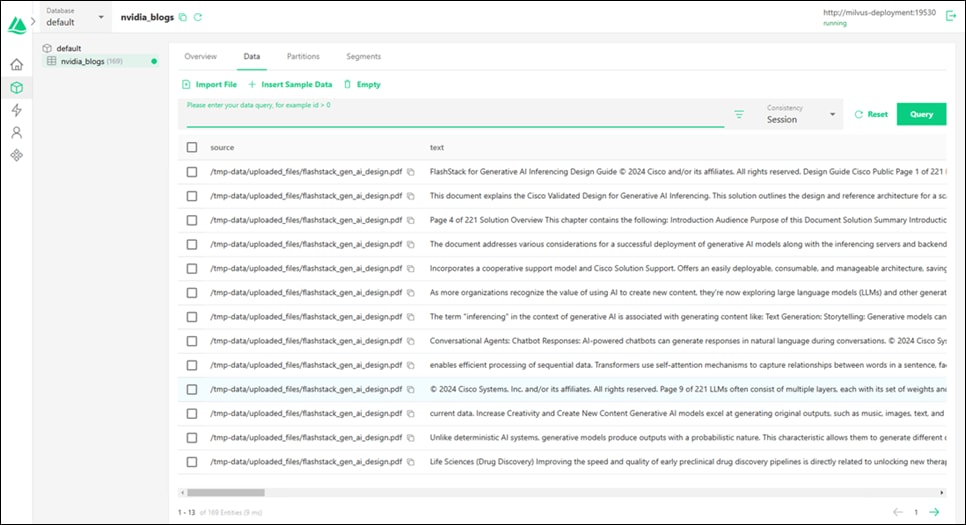Screen dimensions: 966x525
Task: Go to previous page arrow
Action: click(898, 512)
